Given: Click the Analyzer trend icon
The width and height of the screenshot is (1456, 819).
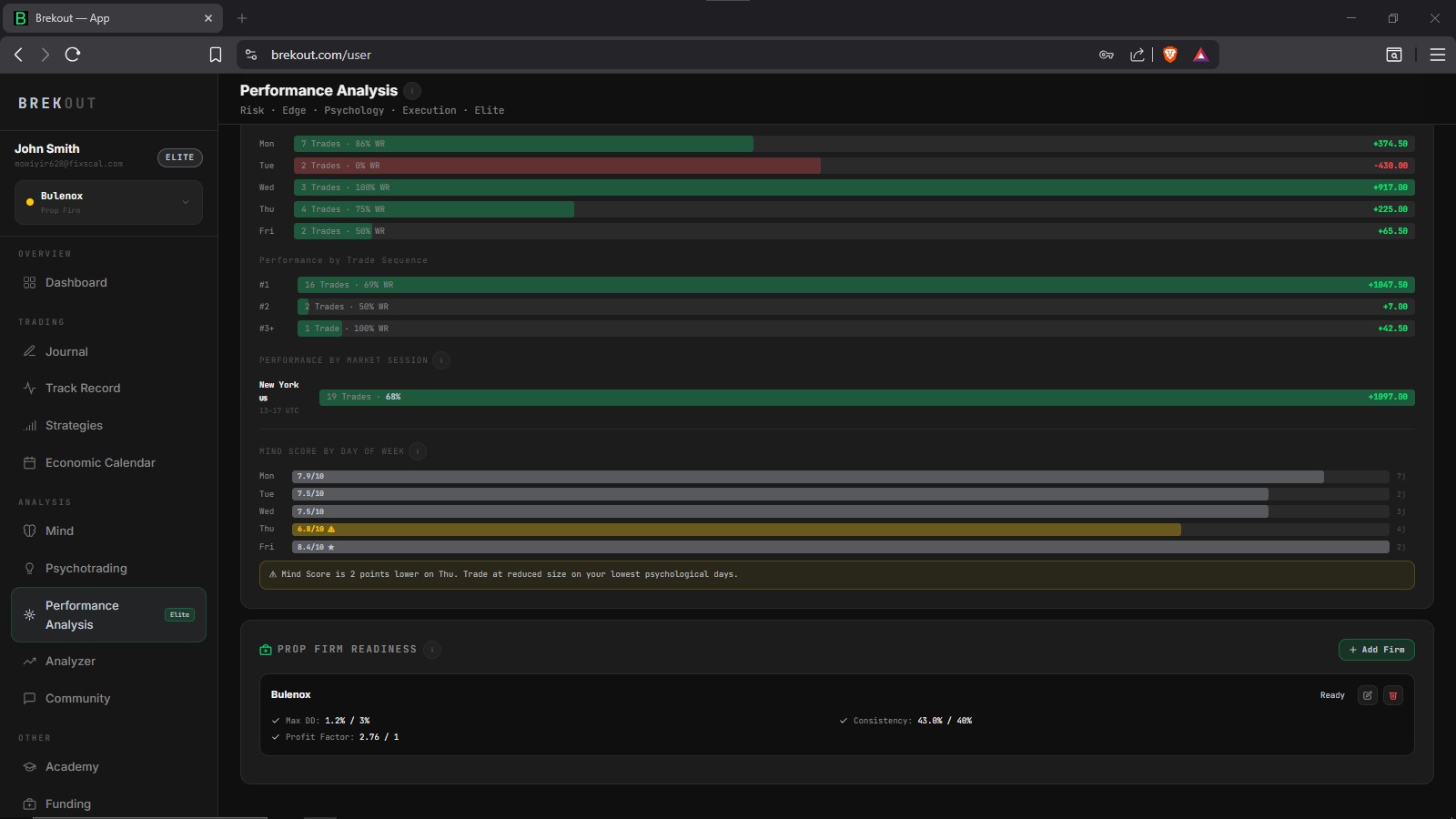Looking at the screenshot, I should coord(29,662).
